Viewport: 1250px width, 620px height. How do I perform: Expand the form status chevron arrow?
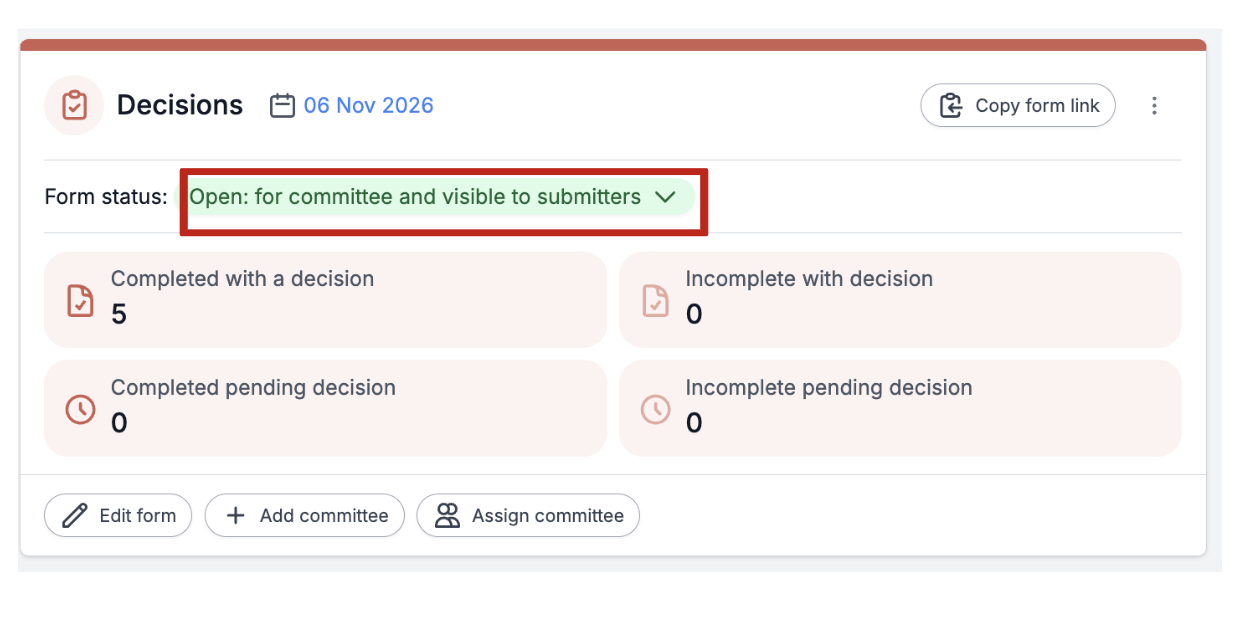click(x=666, y=197)
